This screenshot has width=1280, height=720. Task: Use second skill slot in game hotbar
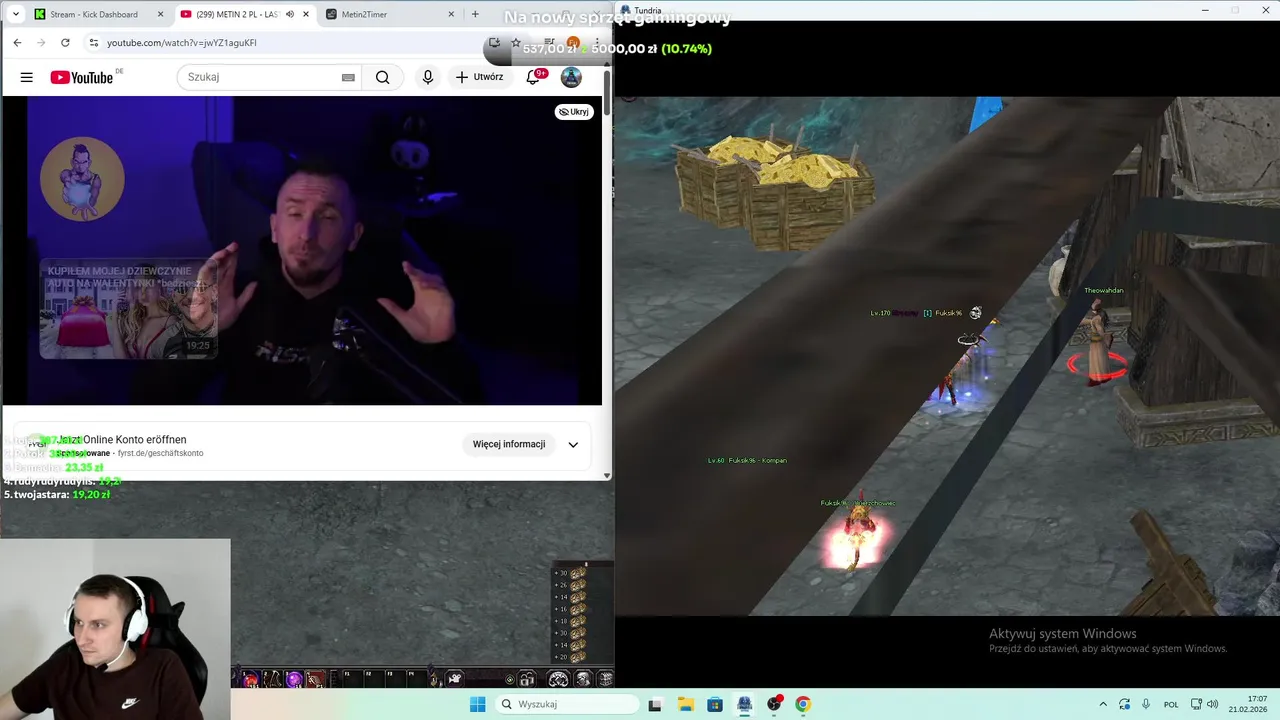coord(272,679)
